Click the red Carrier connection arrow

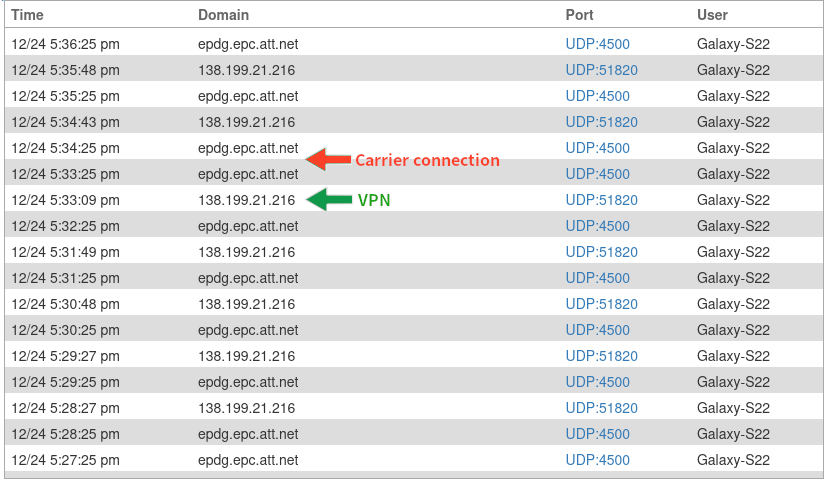coord(326,160)
